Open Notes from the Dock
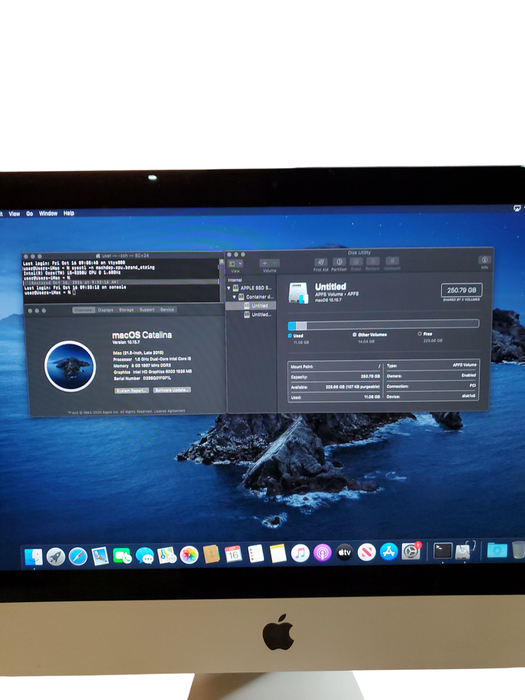This screenshot has width=525, height=700. click(278, 554)
